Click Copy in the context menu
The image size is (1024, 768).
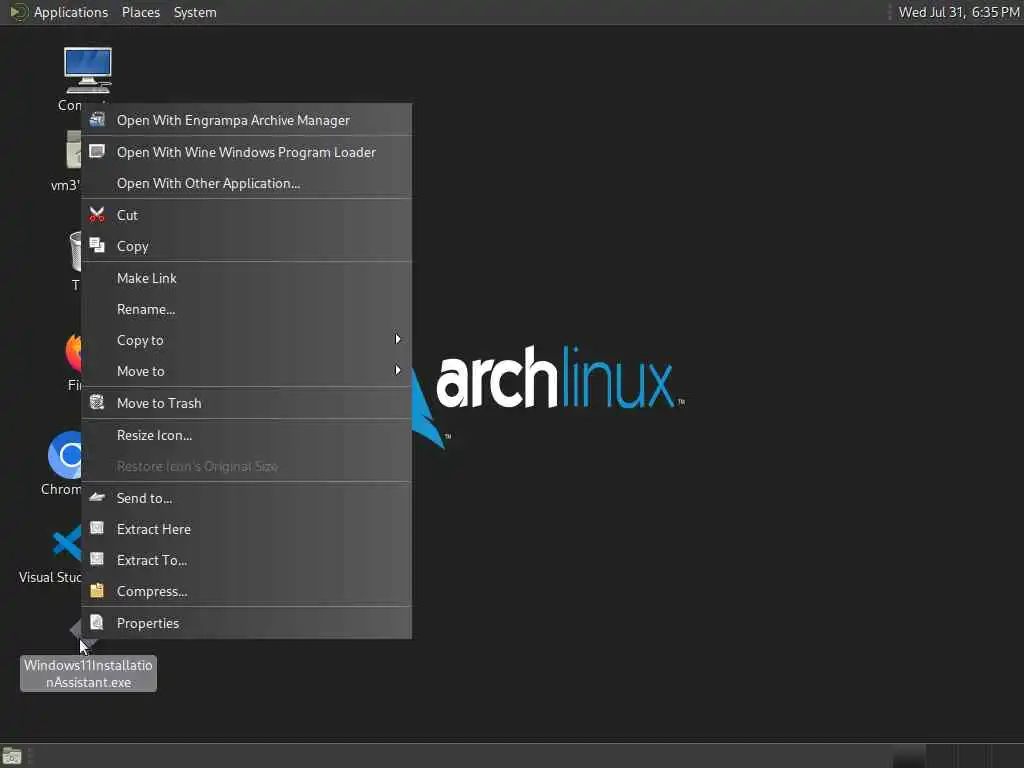point(247,246)
